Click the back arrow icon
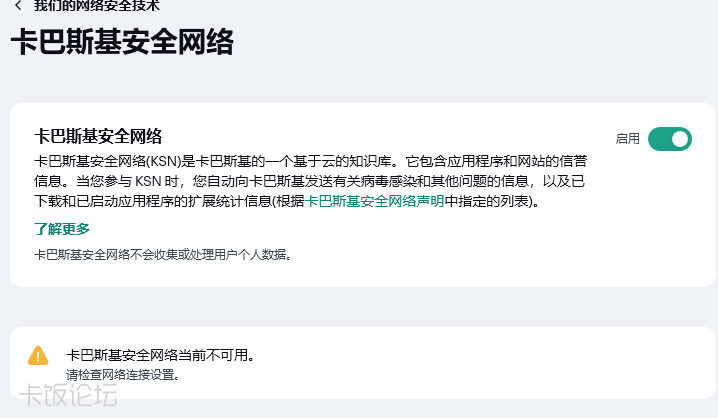The image size is (718, 418). (x=17, y=6)
